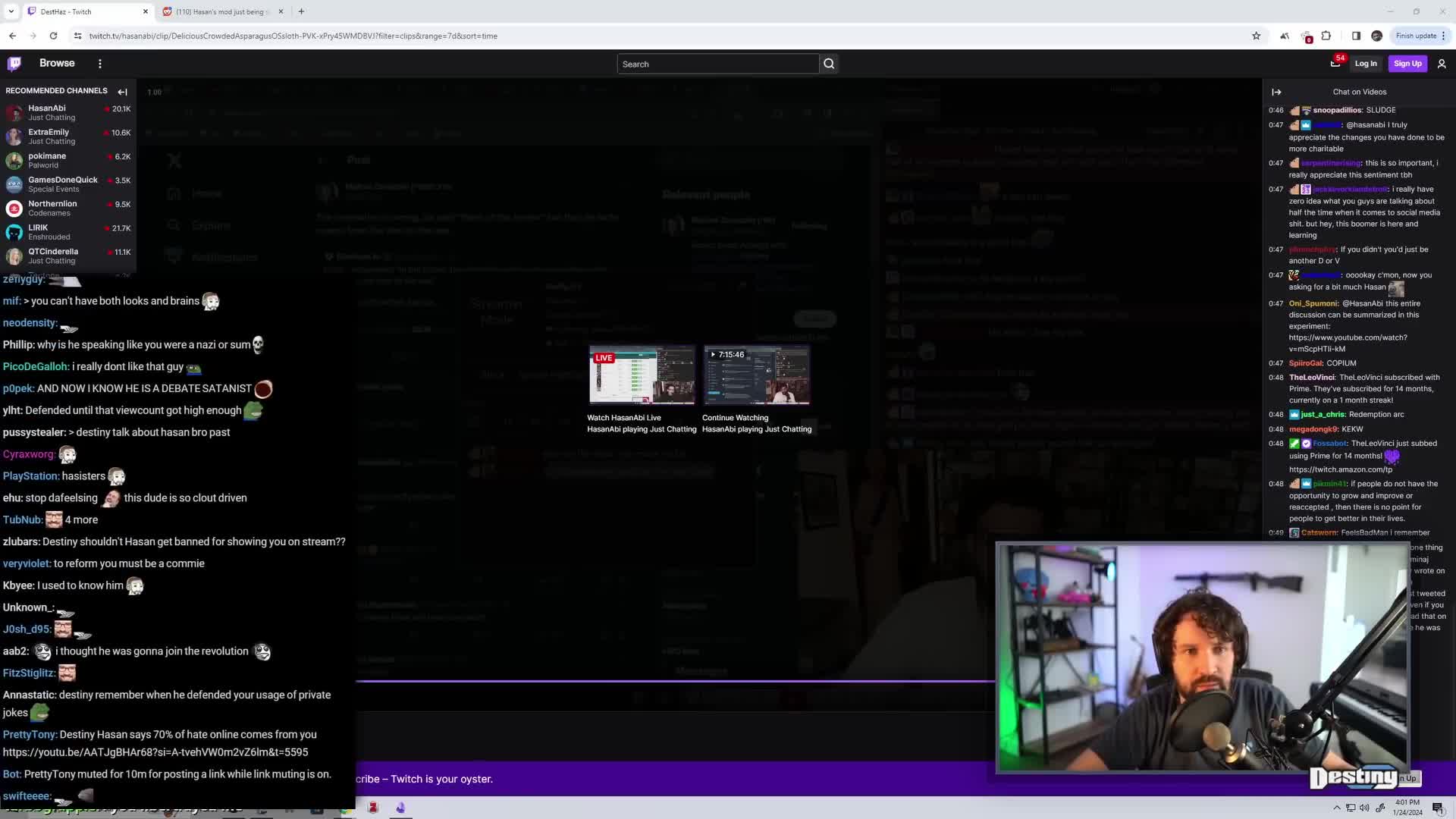This screenshot has height=819, width=1456.
Task: Open the more options dots beside Browse
Action: (100, 64)
